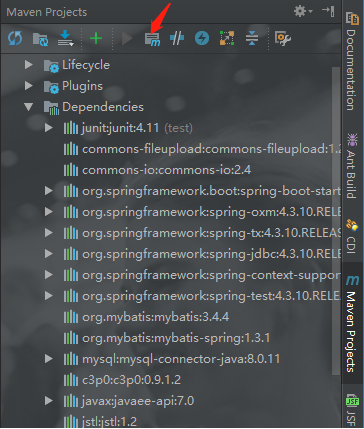Select spring-jdbc:4.3.10 dependency text

211,254
